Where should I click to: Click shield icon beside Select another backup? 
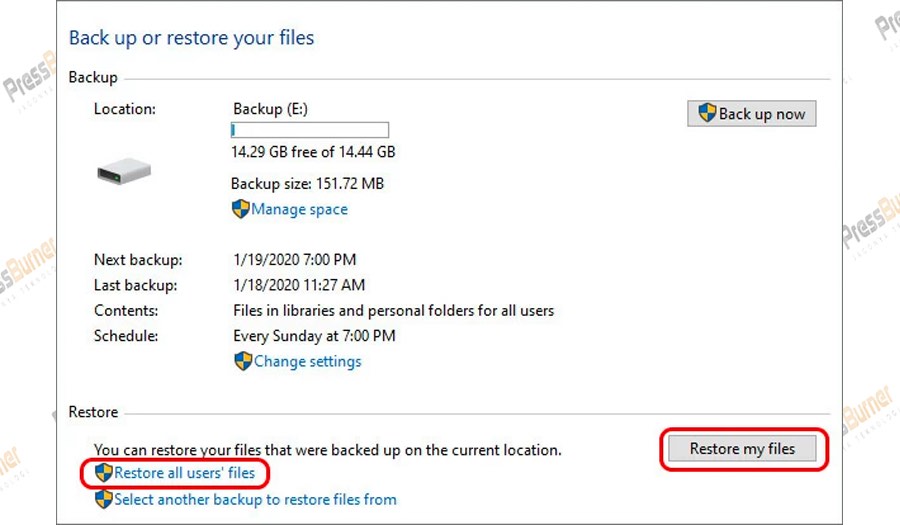[103, 499]
